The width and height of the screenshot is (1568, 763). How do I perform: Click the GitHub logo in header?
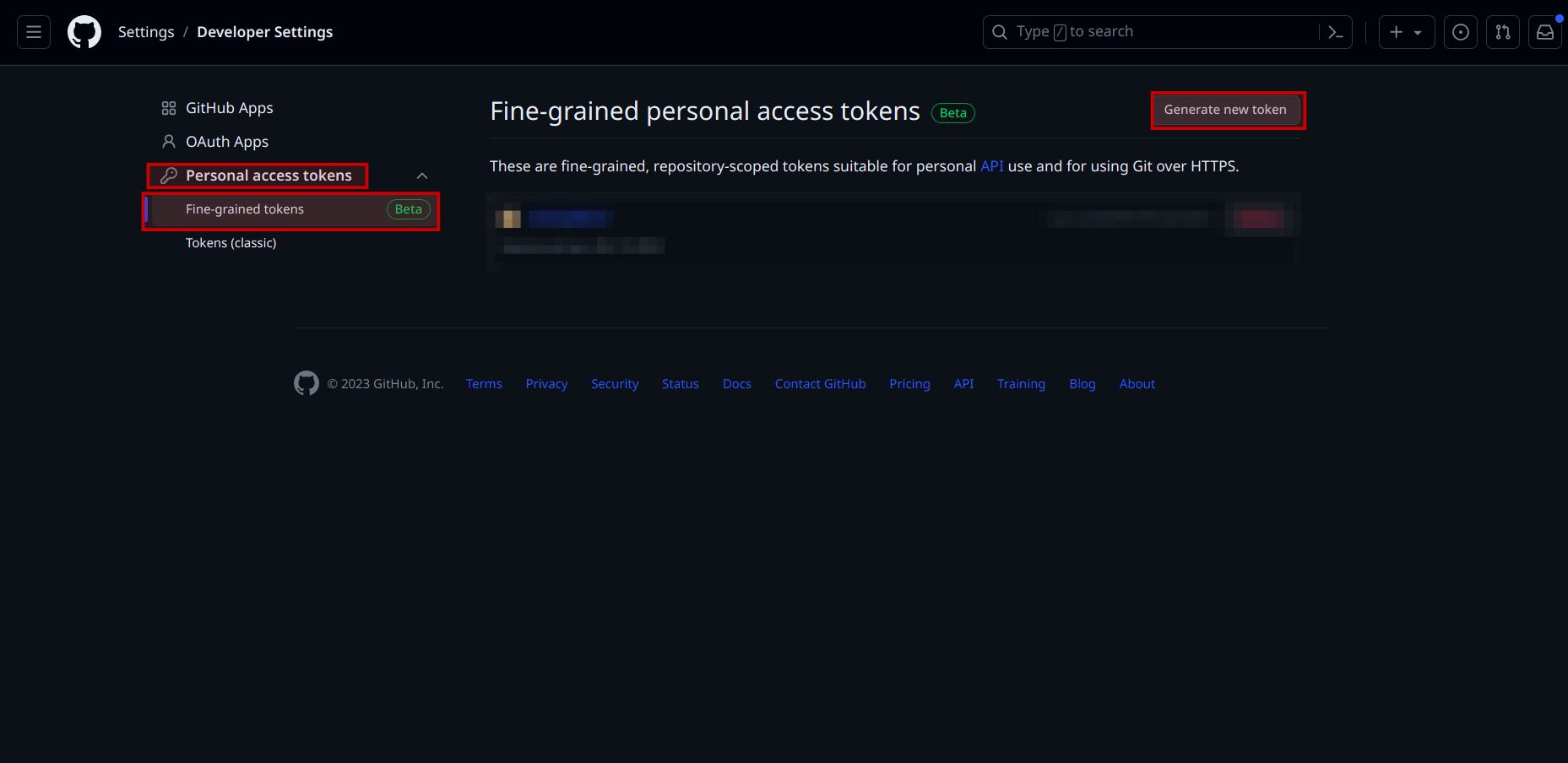pyautogui.click(x=84, y=32)
